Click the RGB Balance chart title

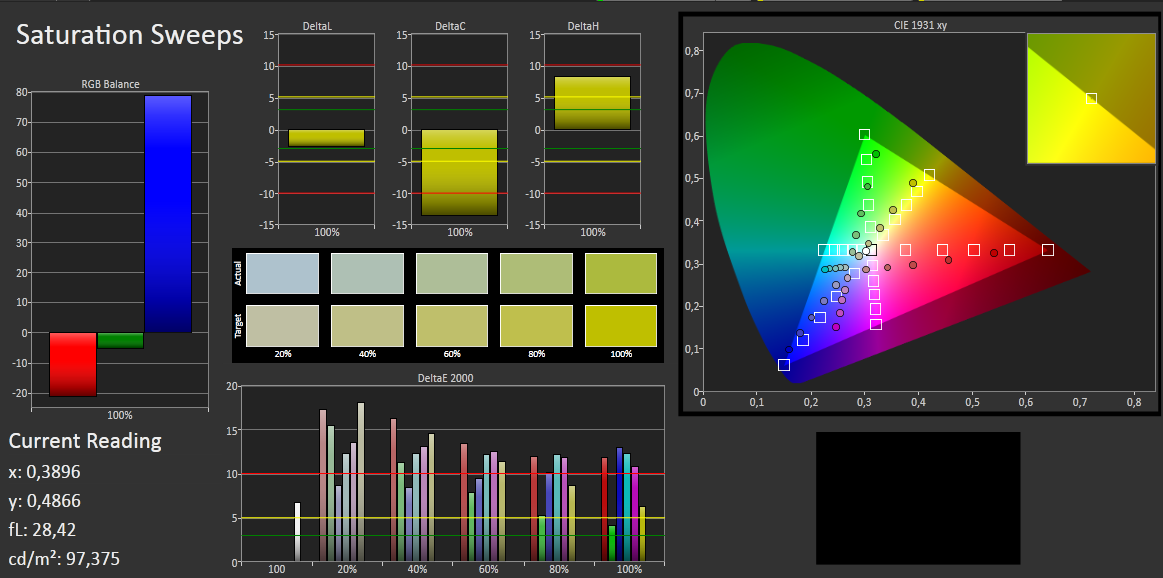click(111, 85)
